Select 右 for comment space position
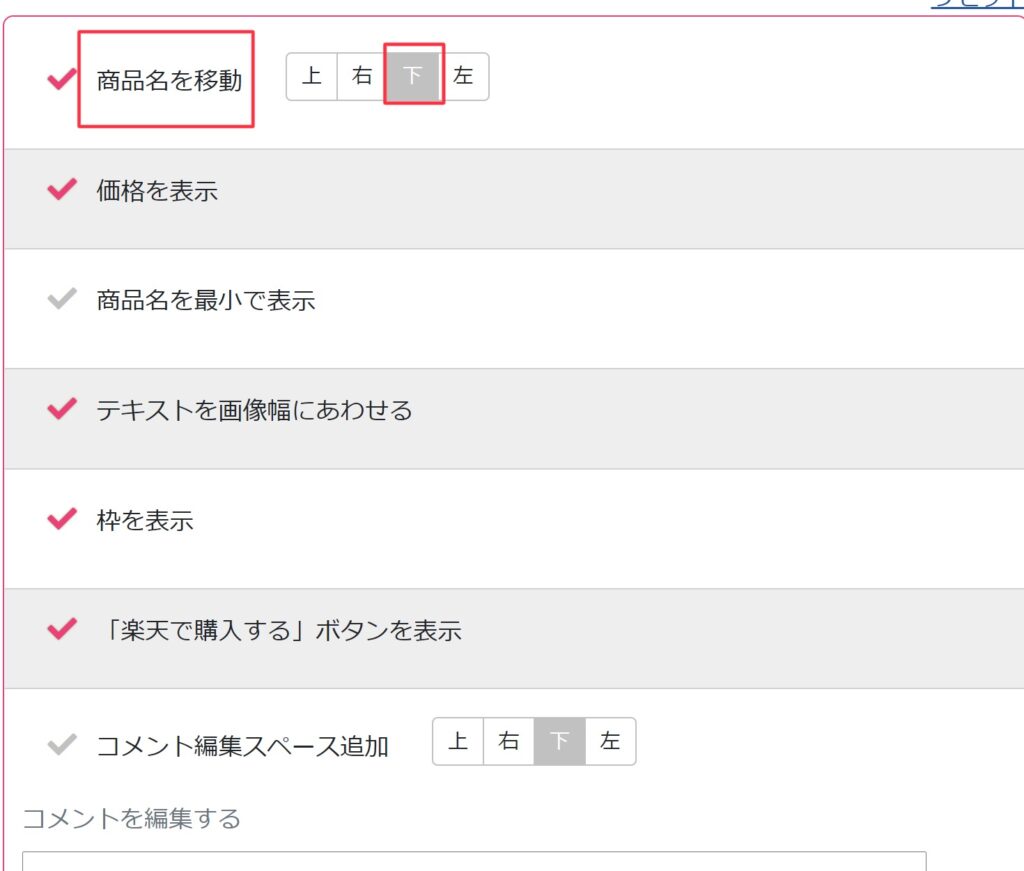This screenshot has width=1024, height=871. click(509, 741)
